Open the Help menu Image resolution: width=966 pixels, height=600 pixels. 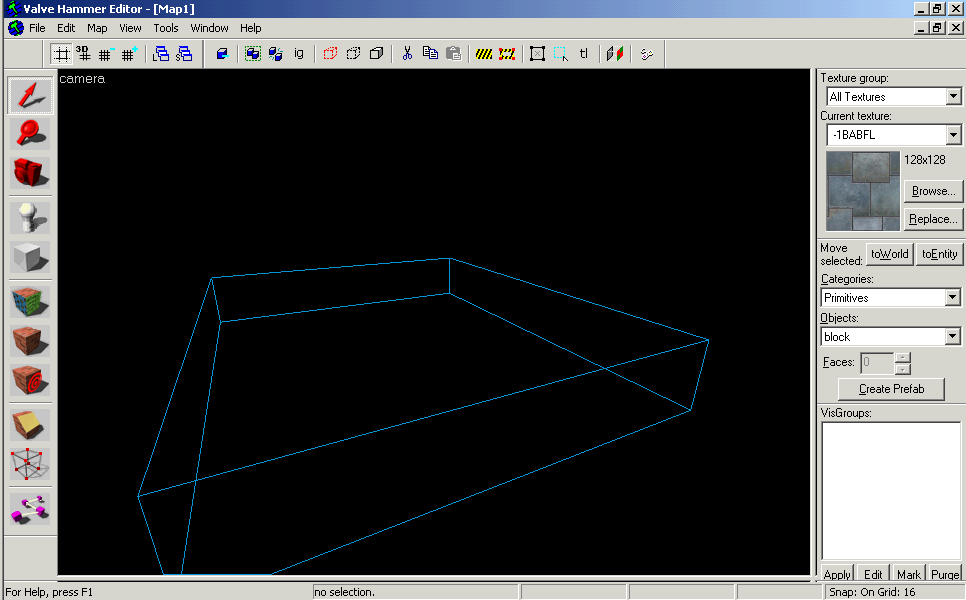(x=250, y=28)
